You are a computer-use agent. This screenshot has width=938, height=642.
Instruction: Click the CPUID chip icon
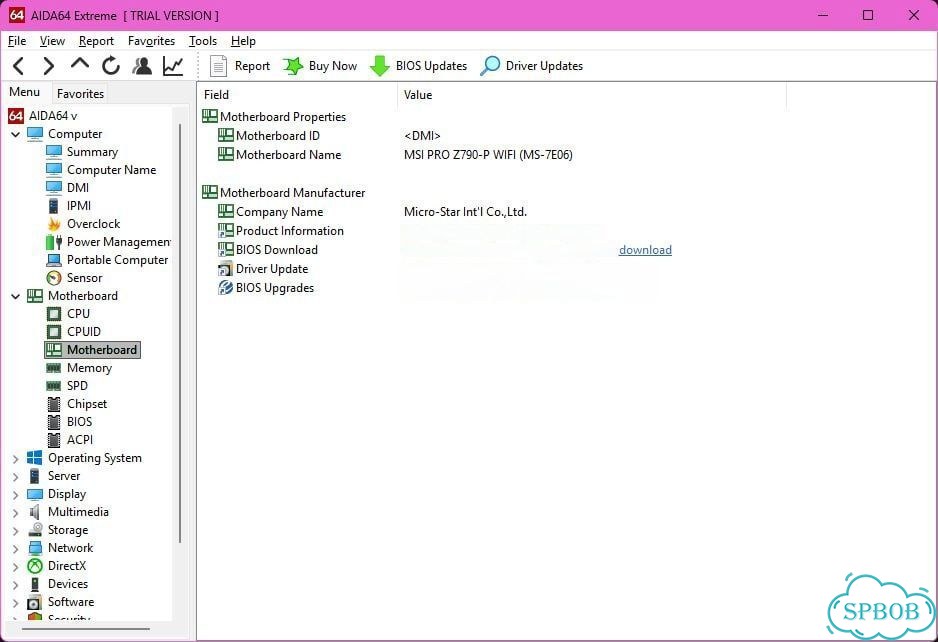coord(54,332)
